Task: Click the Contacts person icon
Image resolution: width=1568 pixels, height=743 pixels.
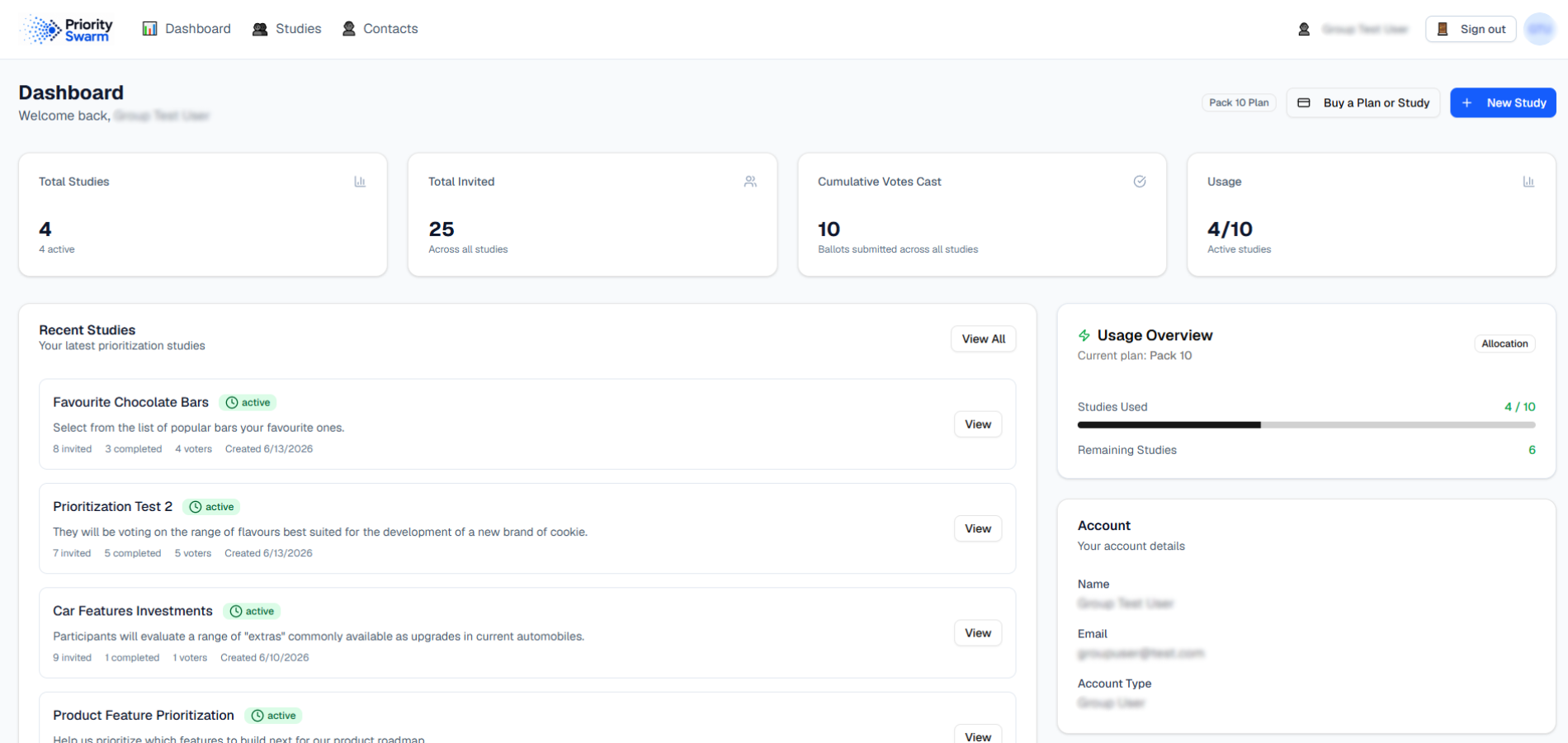Action: click(349, 29)
